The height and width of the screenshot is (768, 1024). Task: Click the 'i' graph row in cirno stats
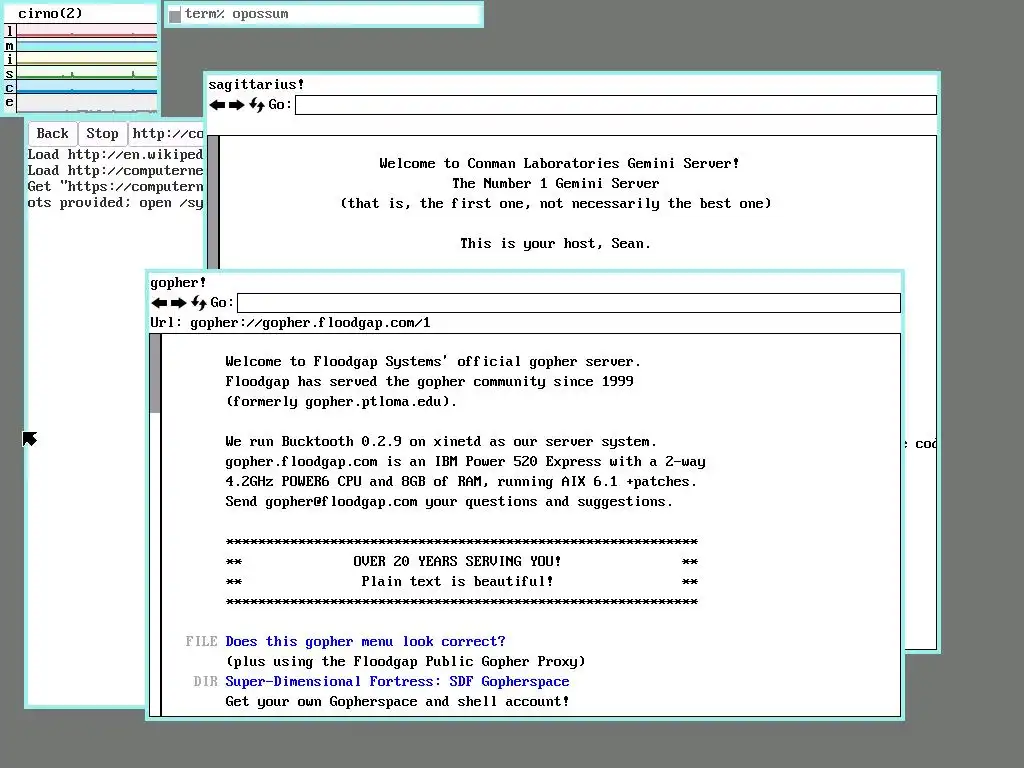[86, 59]
